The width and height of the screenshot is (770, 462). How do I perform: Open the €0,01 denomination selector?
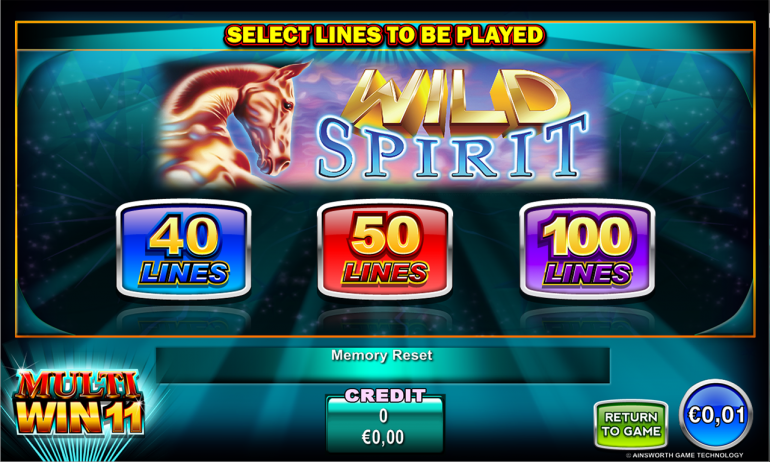coord(716,415)
